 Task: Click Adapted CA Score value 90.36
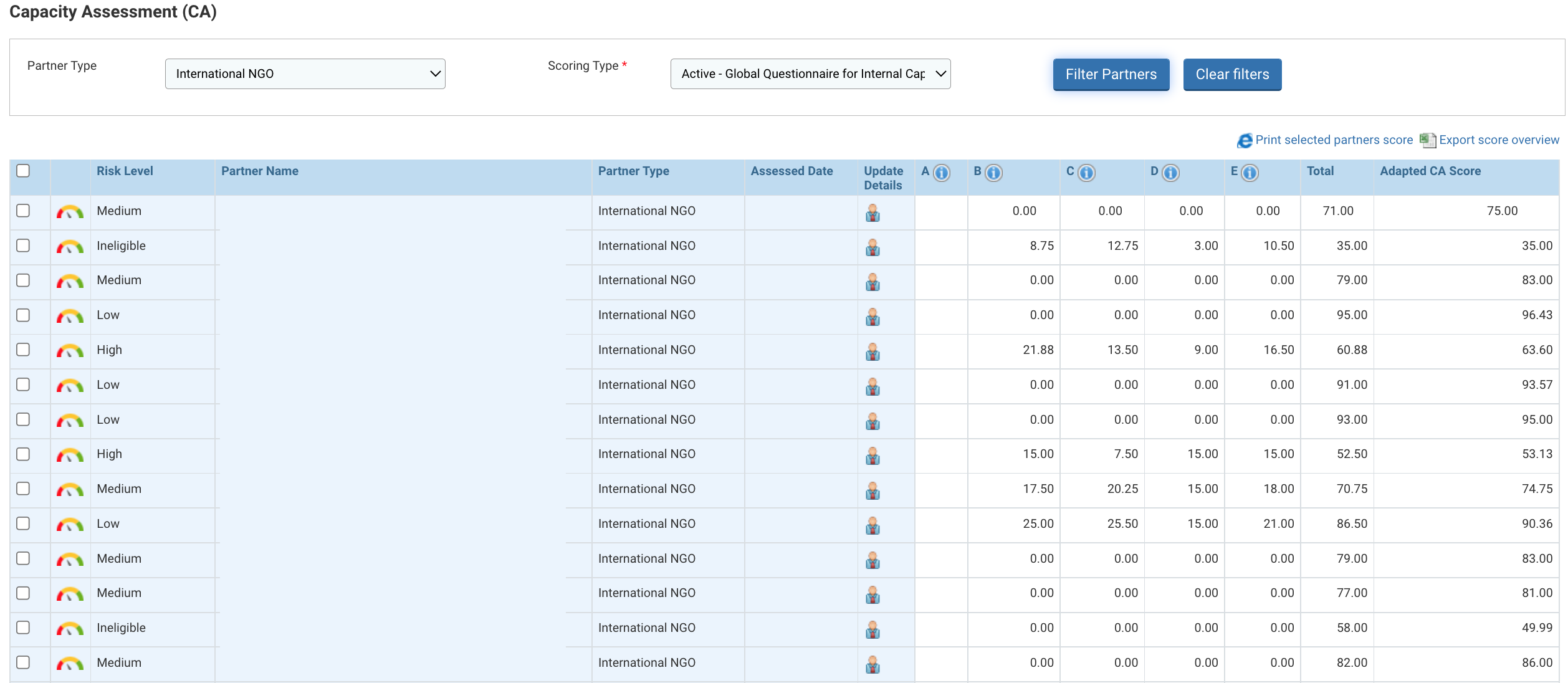[x=1537, y=523]
